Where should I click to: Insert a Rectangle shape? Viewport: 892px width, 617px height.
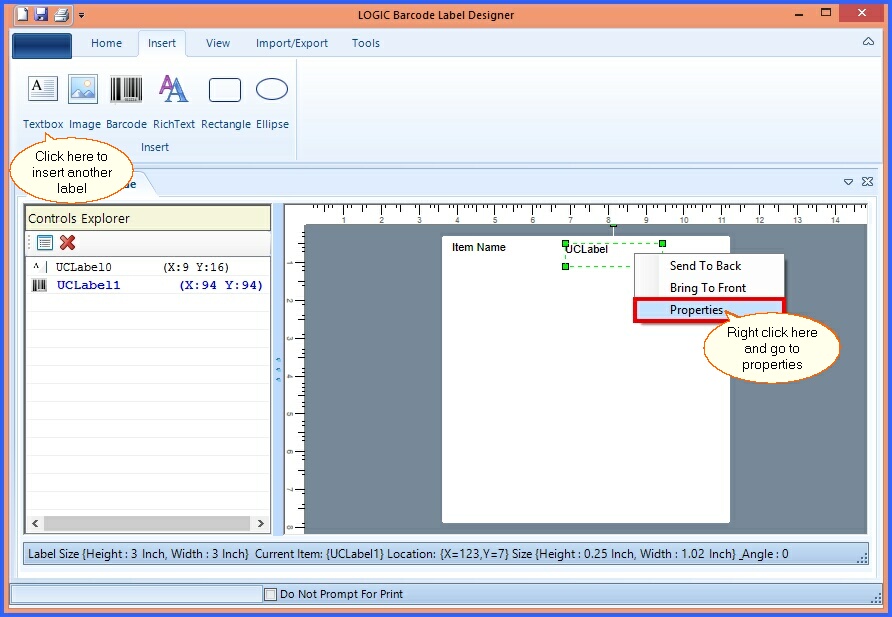225,102
